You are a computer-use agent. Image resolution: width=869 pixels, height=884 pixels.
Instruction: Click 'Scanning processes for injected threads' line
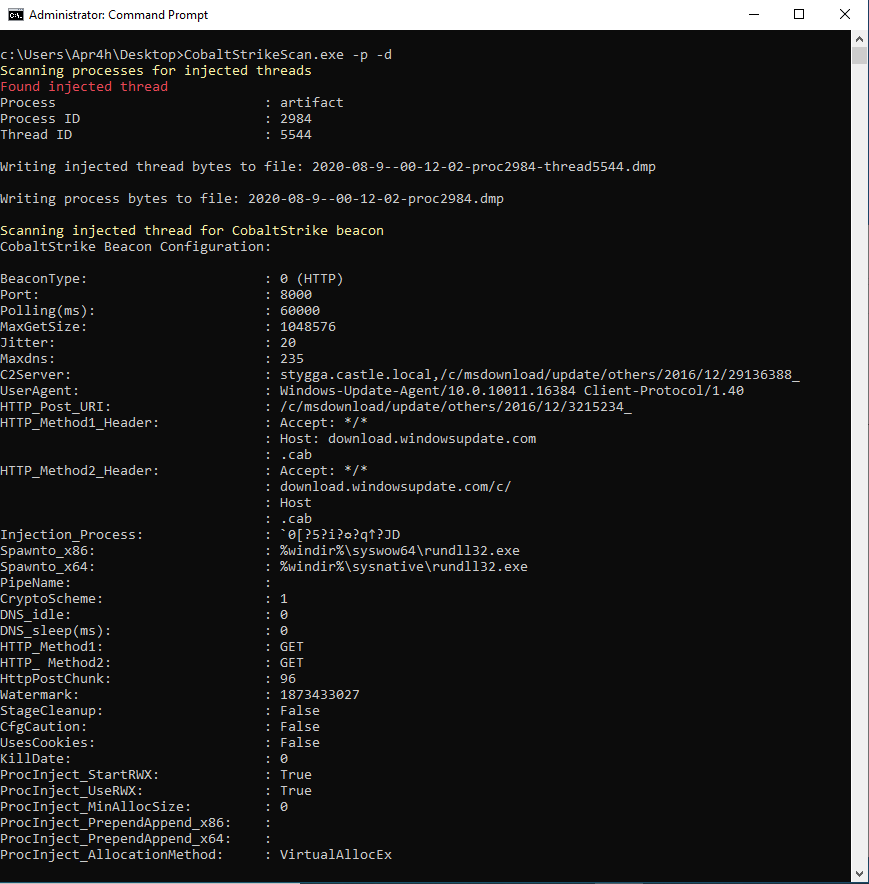coord(156,70)
